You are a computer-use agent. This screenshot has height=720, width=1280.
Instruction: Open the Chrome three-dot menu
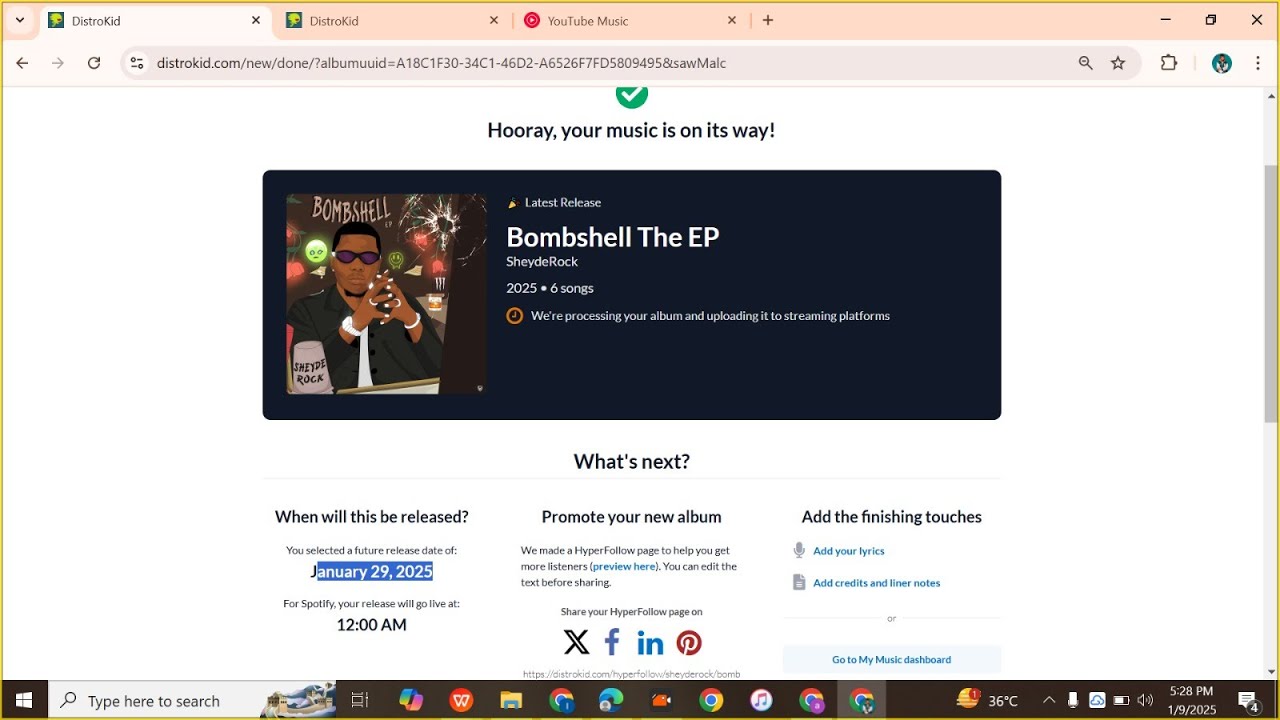[1257, 63]
